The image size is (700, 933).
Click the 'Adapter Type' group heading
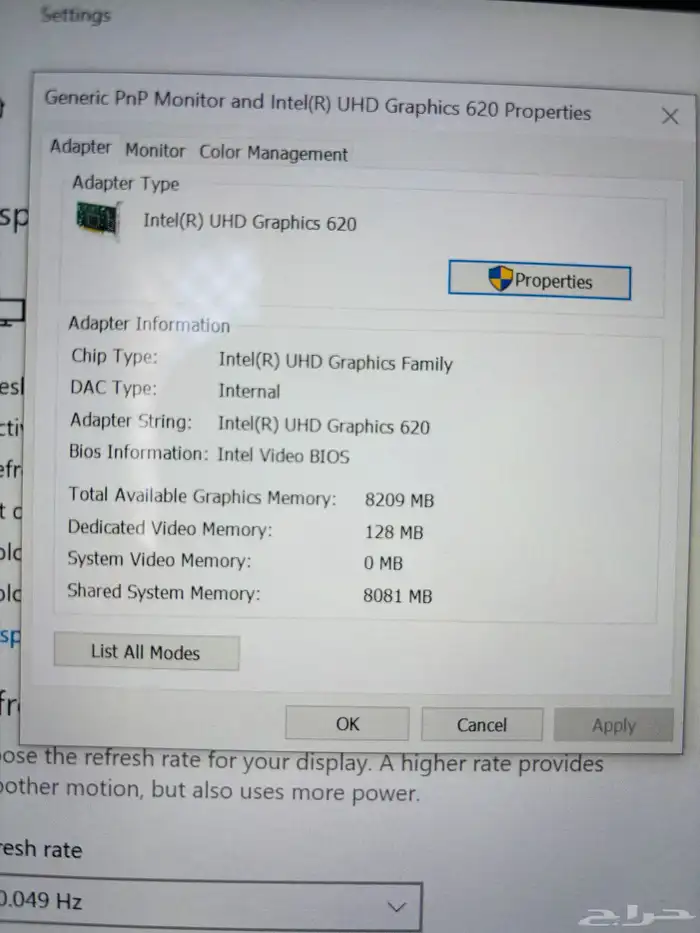[126, 183]
